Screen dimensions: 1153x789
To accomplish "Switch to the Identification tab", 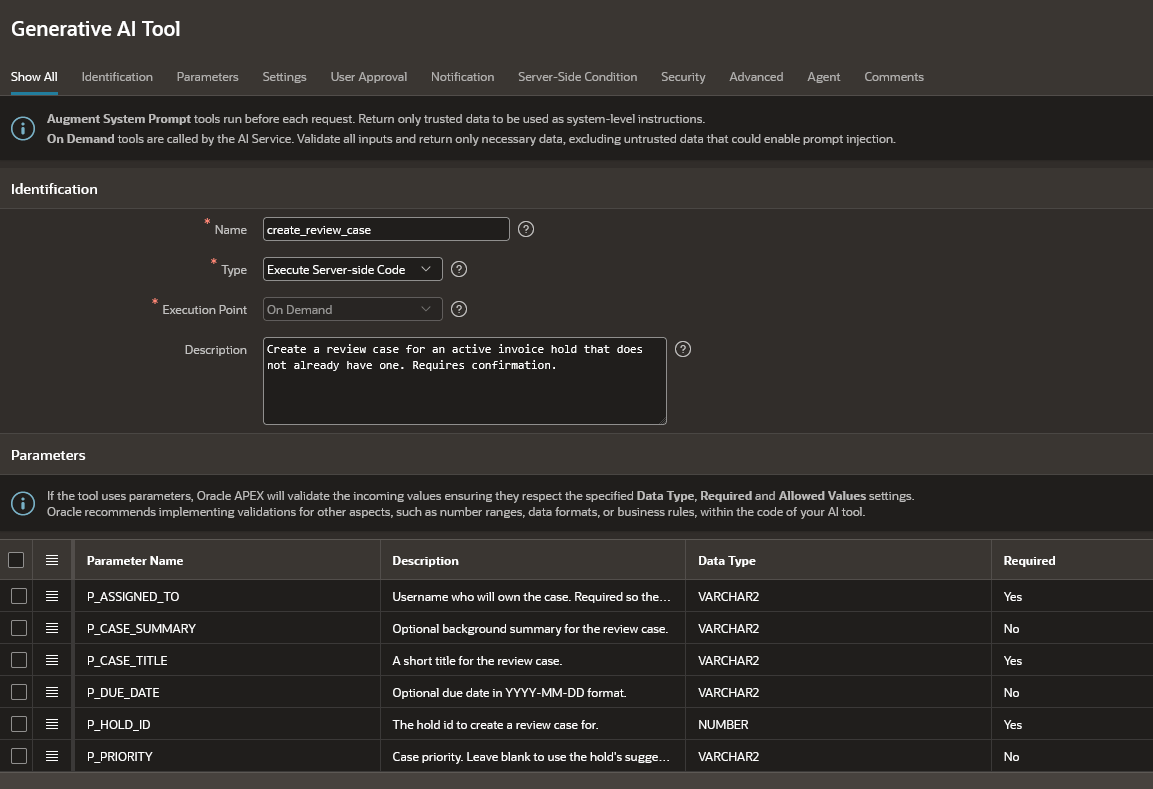I will (x=117, y=76).
